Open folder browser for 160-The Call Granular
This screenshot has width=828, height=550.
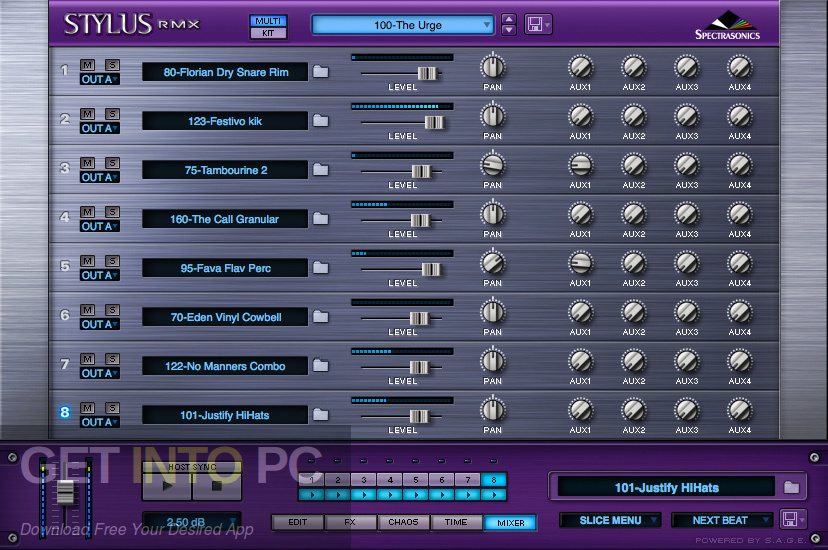click(x=321, y=219)
